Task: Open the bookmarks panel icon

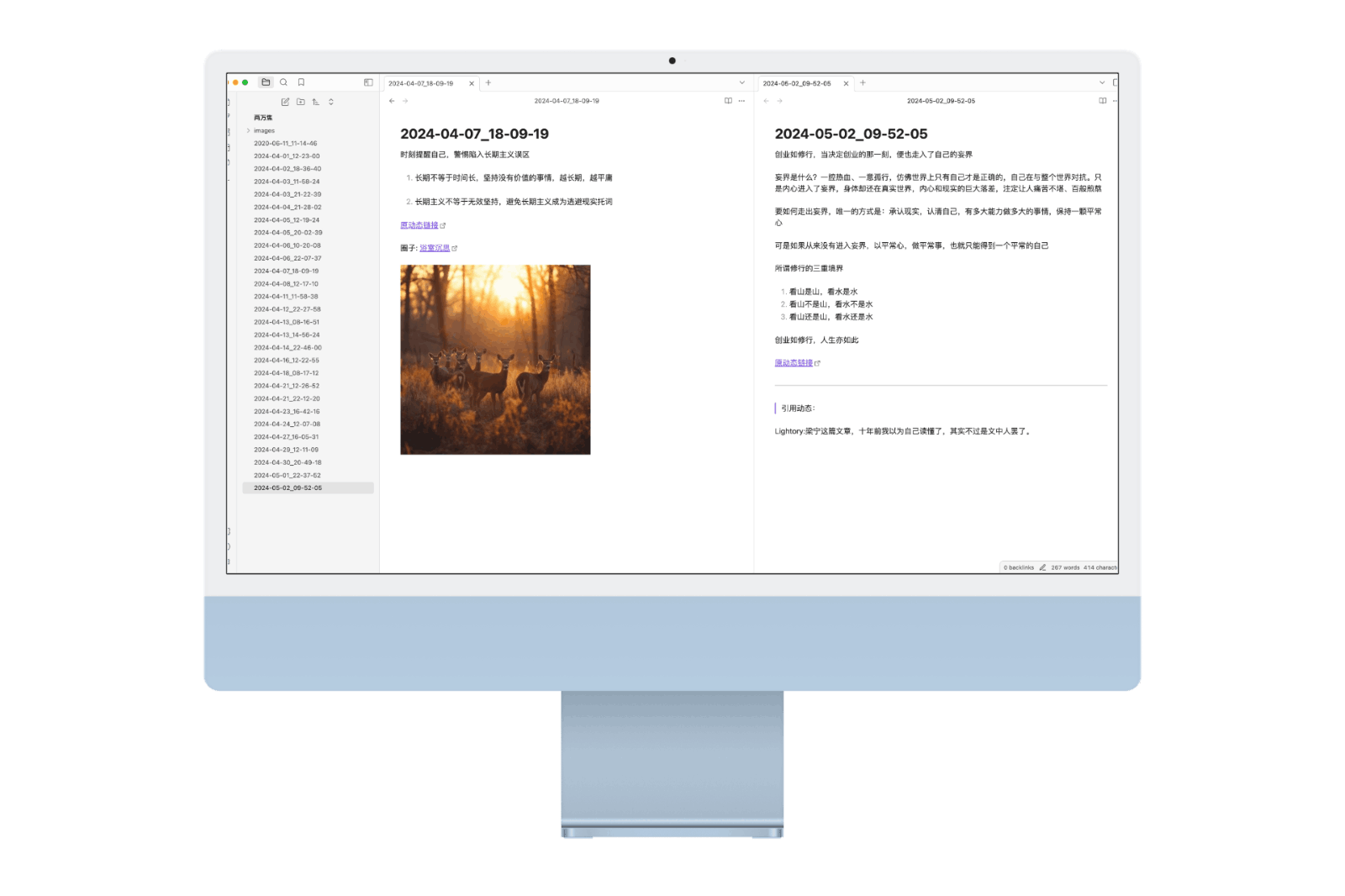Action: 301,82
